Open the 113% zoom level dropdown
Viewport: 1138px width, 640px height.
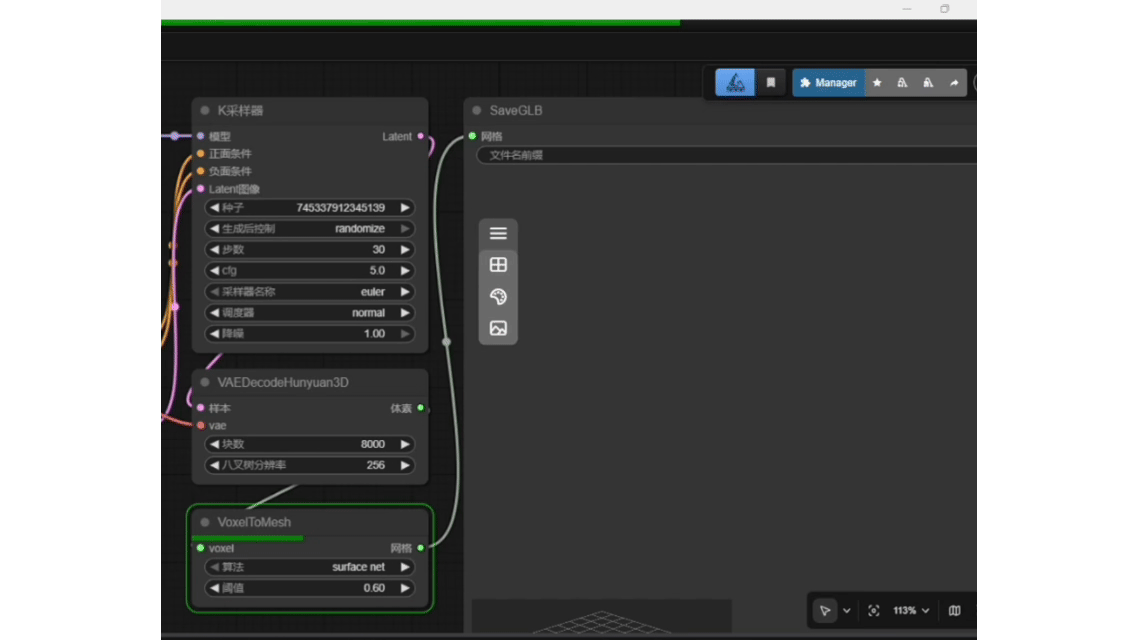(911, 610)
